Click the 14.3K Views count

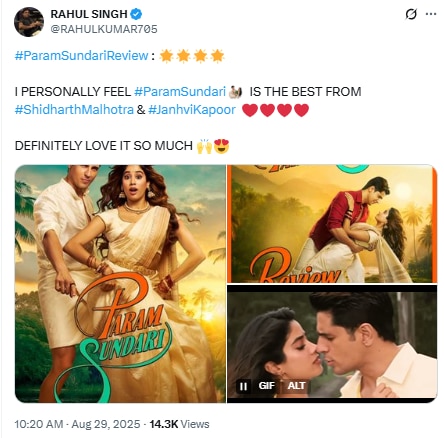[179, 424]
